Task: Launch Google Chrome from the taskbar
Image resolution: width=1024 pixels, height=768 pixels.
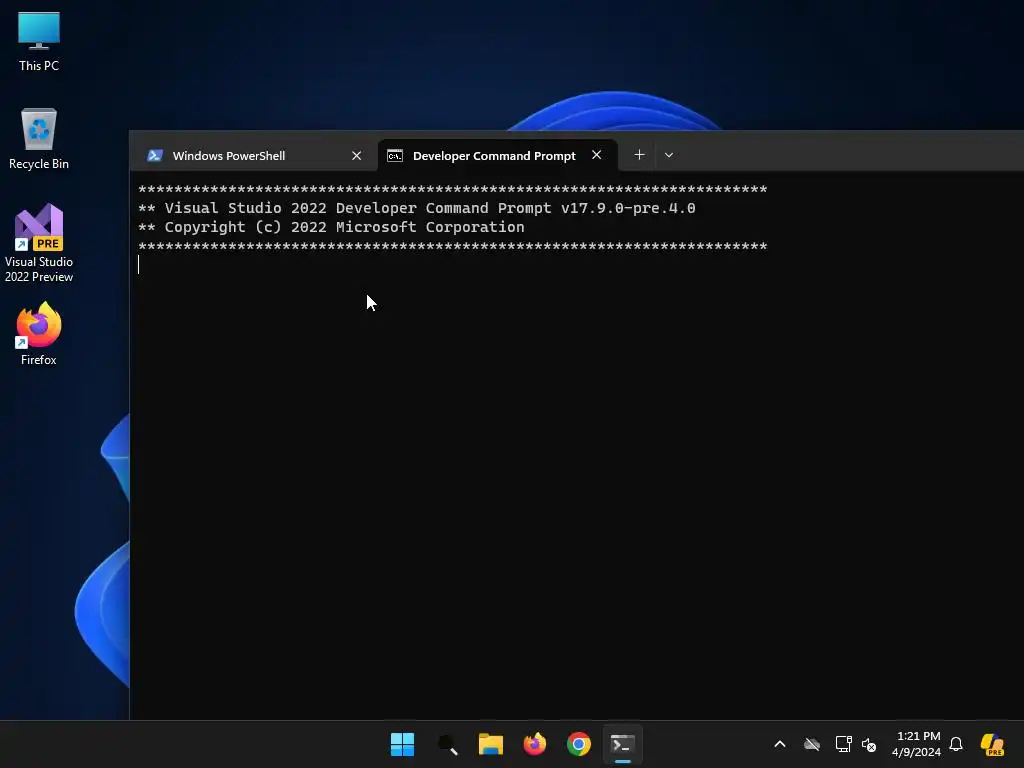Action: point(579,744)
